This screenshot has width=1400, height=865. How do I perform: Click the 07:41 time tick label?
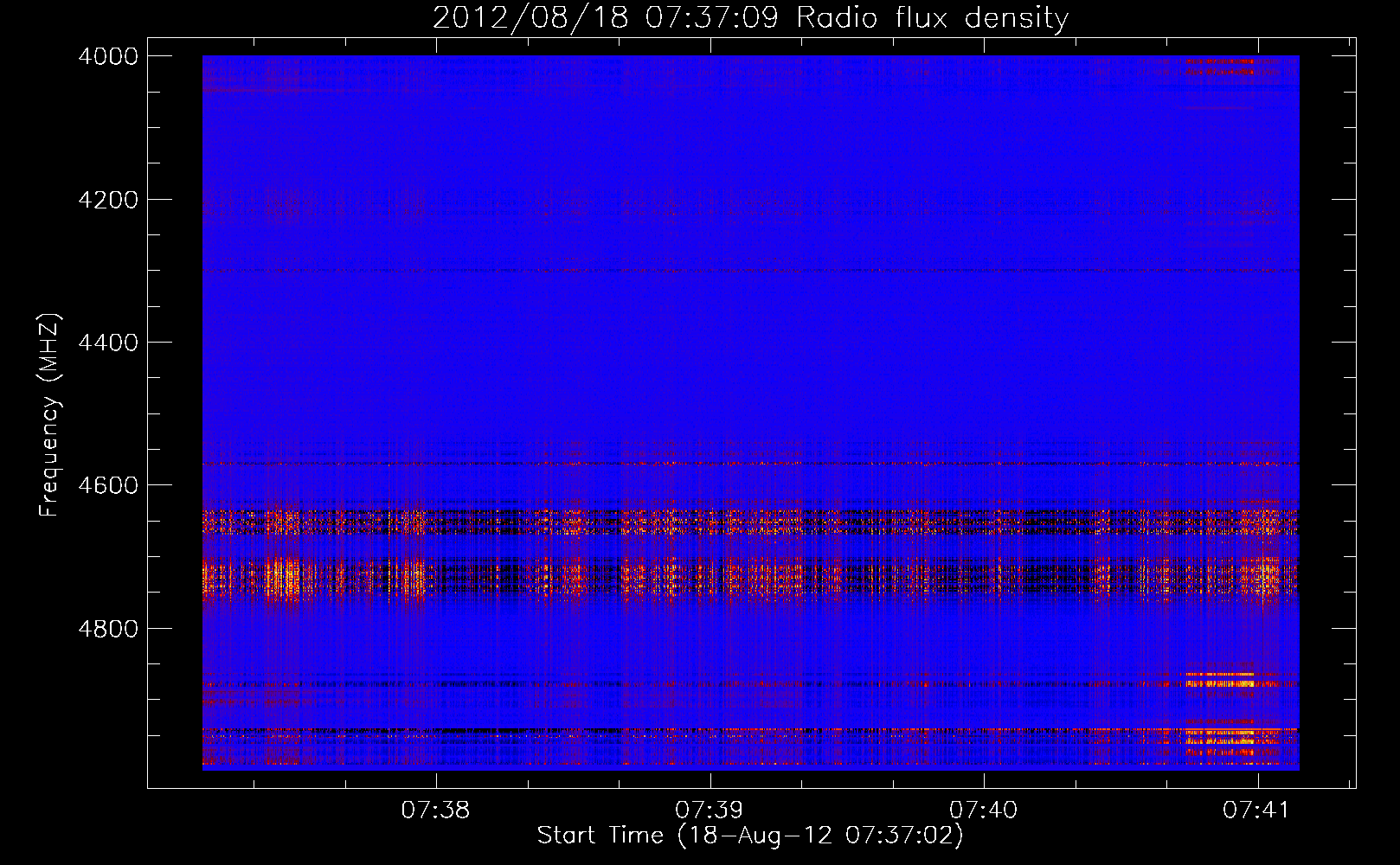coord(1256,810)
